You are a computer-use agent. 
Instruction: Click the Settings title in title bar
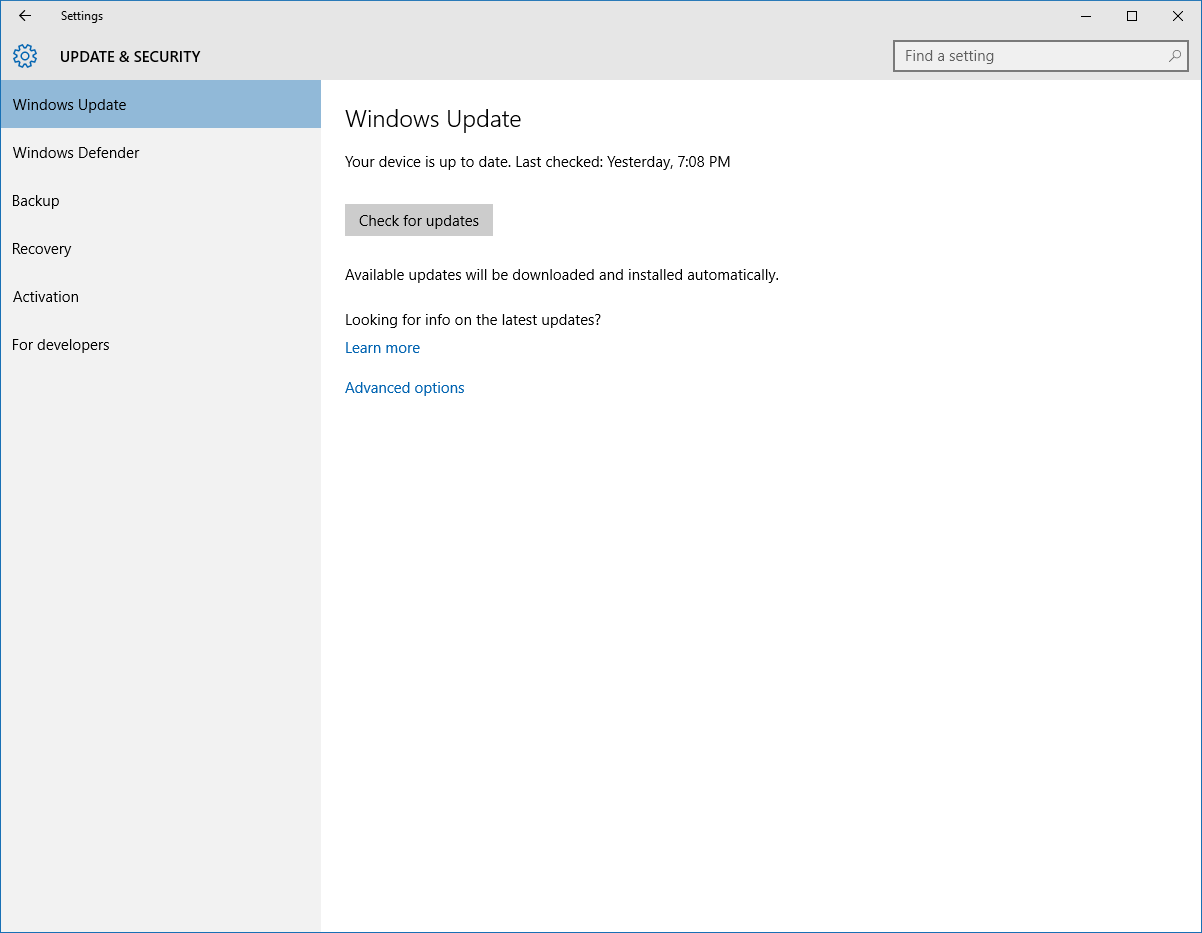tap(82, 16)
